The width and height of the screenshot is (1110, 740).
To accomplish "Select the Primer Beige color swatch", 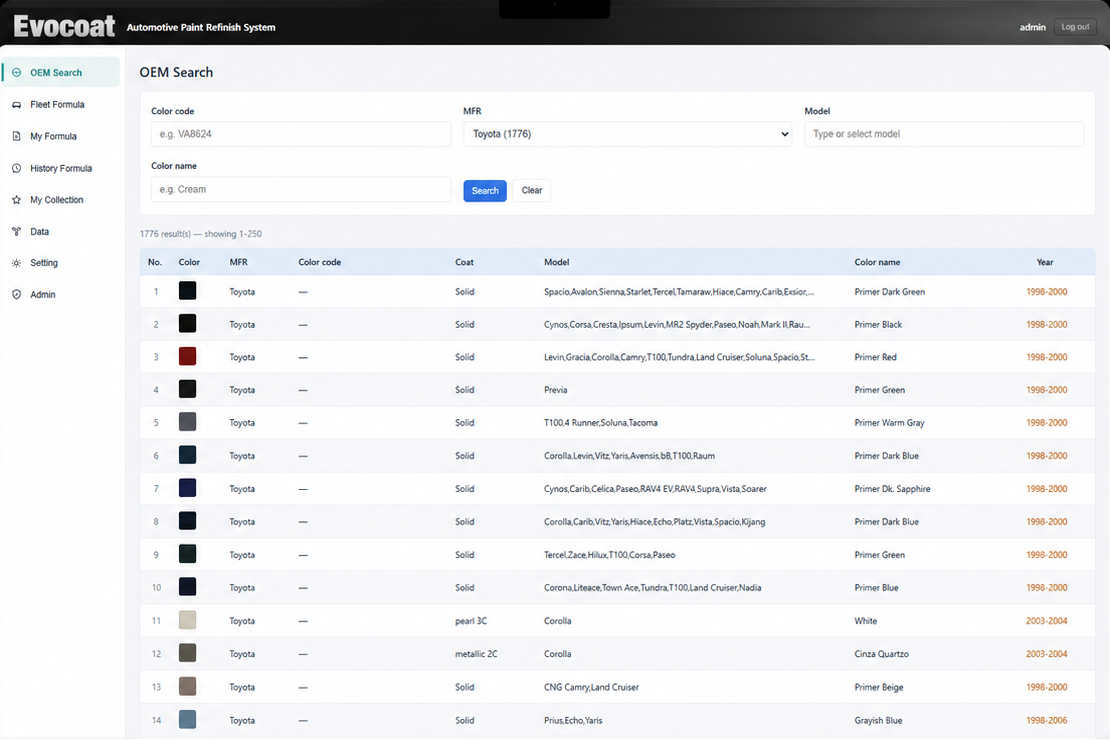I will (188, 686).
